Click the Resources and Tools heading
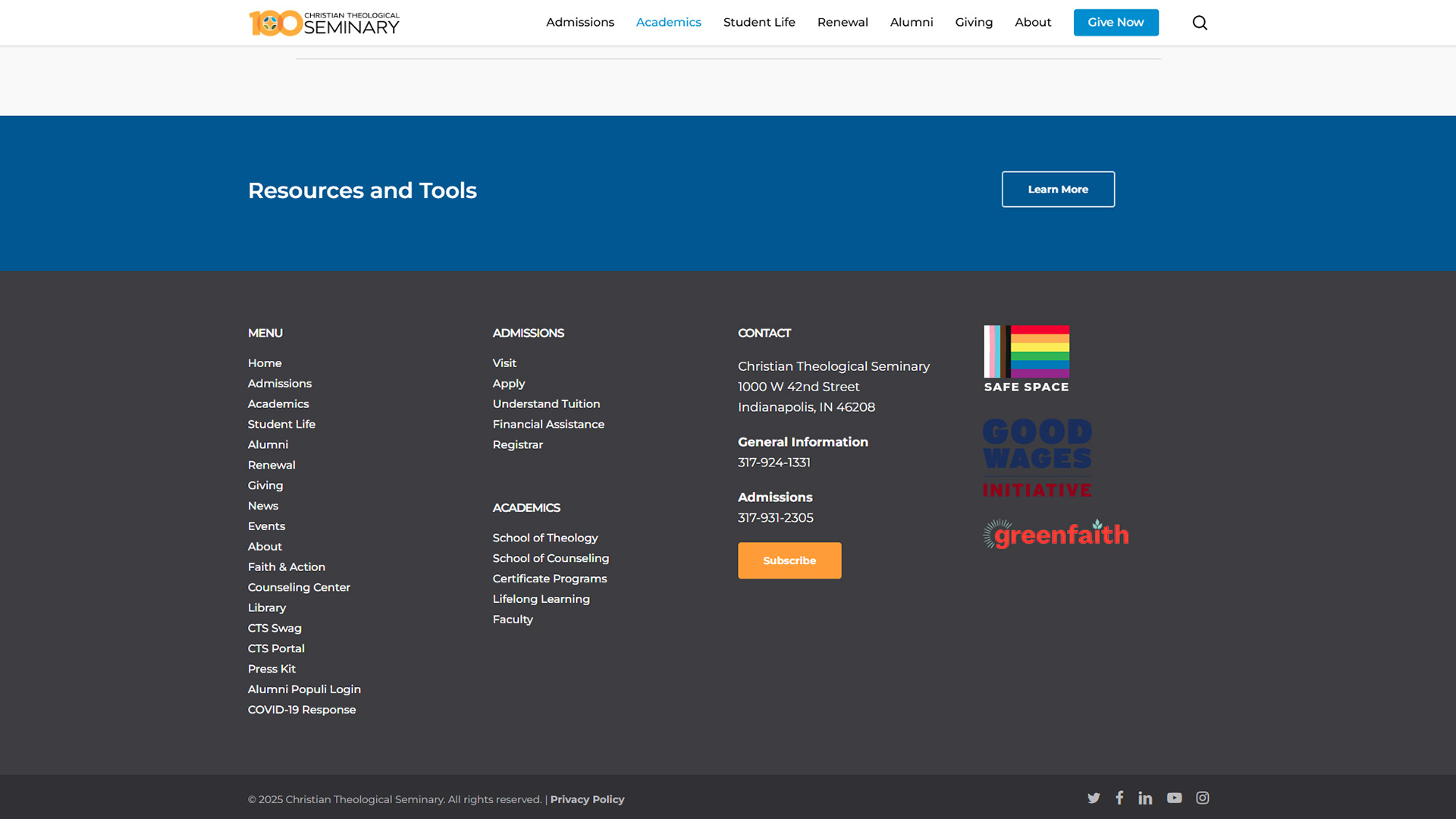This screenshot has width=1456, height=819. coord(362,190)
